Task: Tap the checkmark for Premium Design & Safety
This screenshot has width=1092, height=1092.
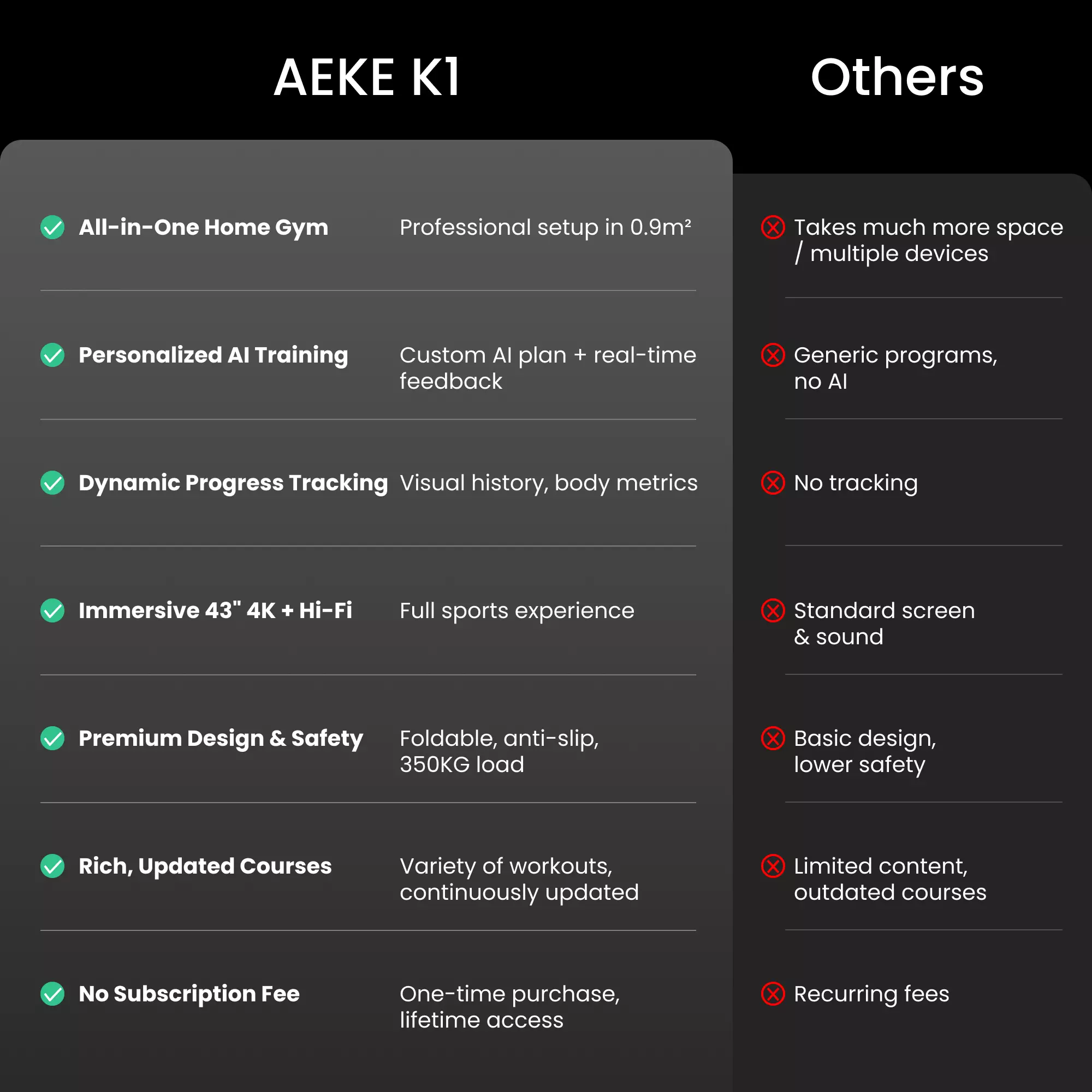Action: pyautogui.click(x=52, y=738)
